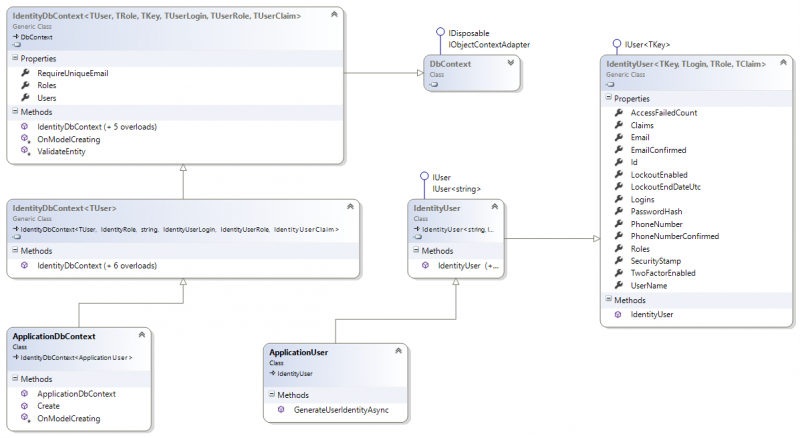
Task: Click the wrench icon beside SecurityStamp
Action: pyautogui.click(x=619, y=260)
